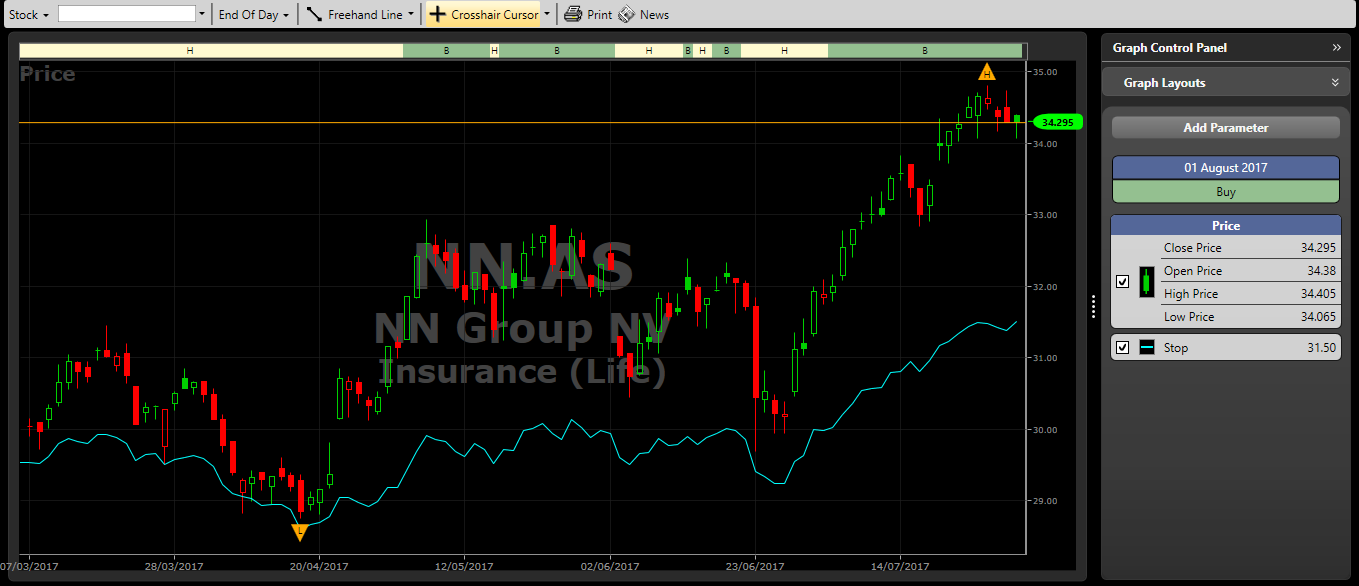The height and width of the screenshot is (586, 1359).
Task: Expand the Graph Layouts section
Action: pyautogui.click(x=1335, y=82)
